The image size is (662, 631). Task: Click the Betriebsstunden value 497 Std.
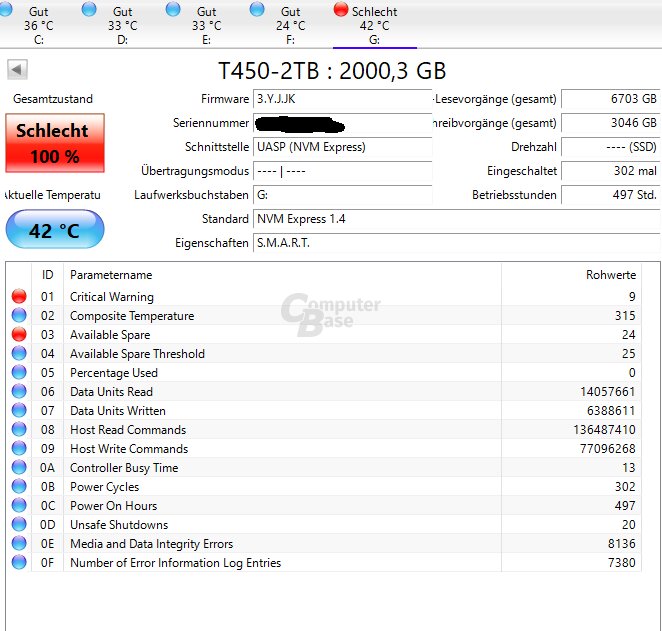tap(610, 195)
